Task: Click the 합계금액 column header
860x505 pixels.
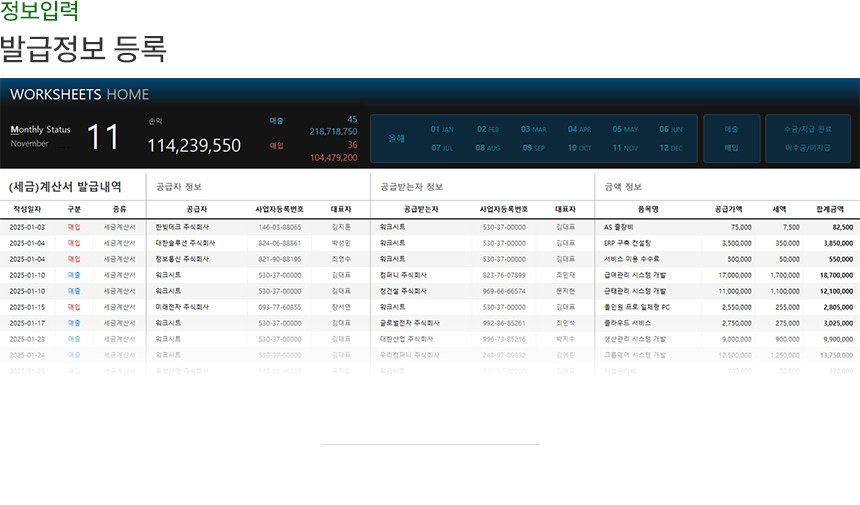Action: coord(830,209)
